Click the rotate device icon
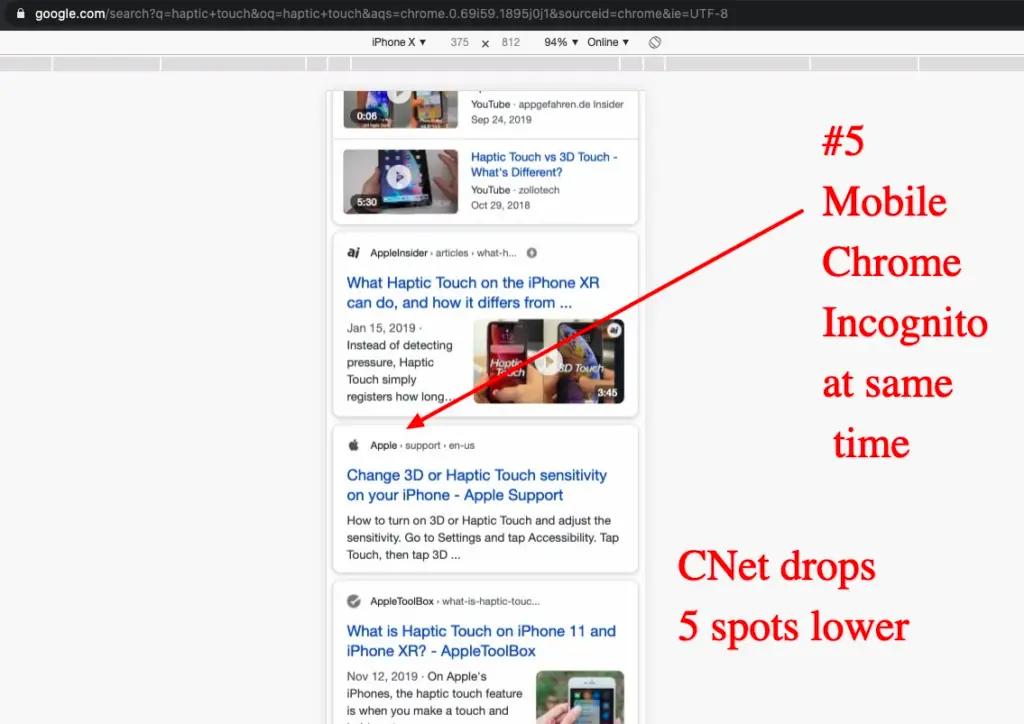This screenshot has height=724, width=1024. [x=654, y=42]
